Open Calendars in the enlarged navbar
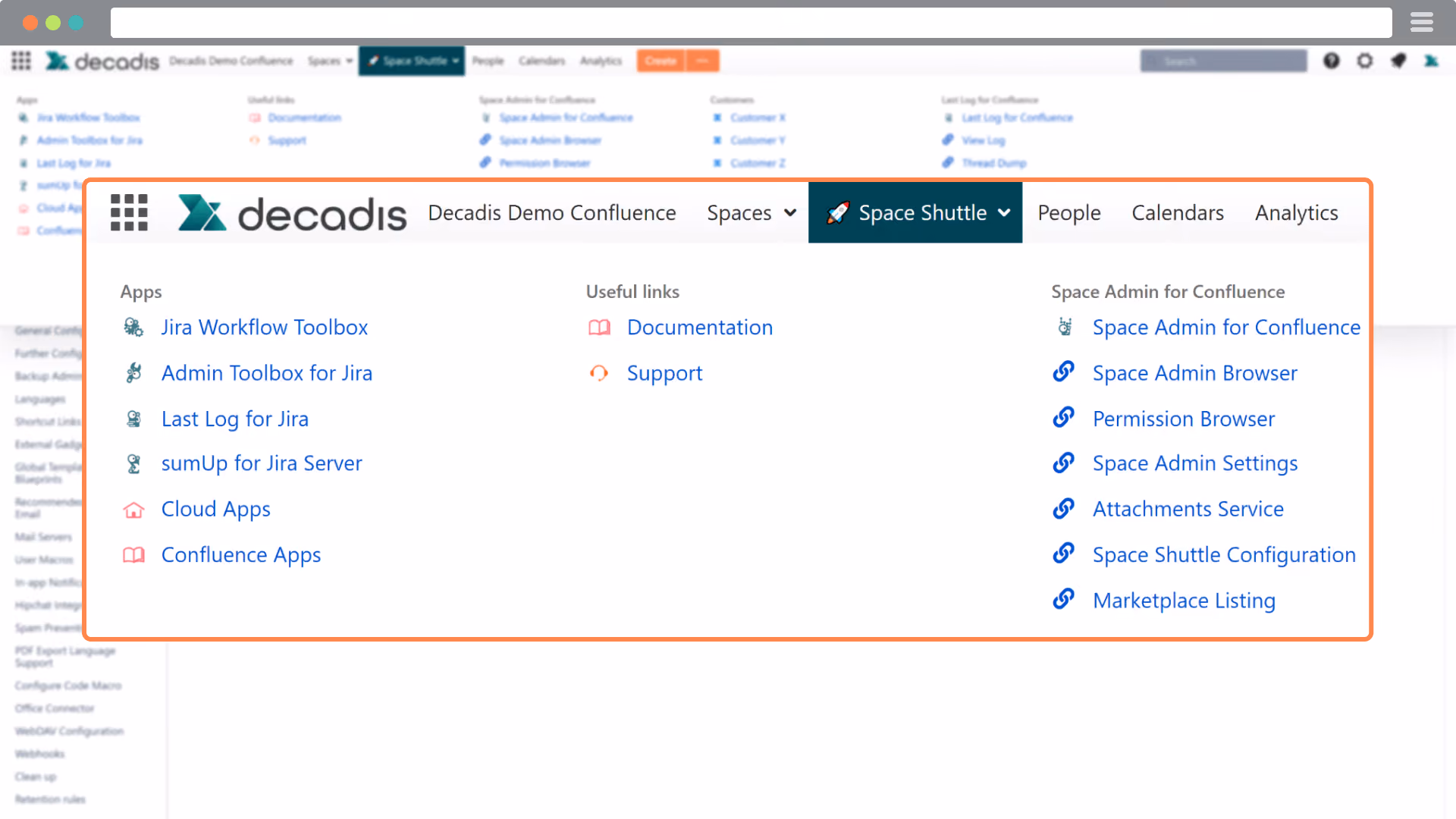The image size is (1456, 819). click(x=1178, y=213)
